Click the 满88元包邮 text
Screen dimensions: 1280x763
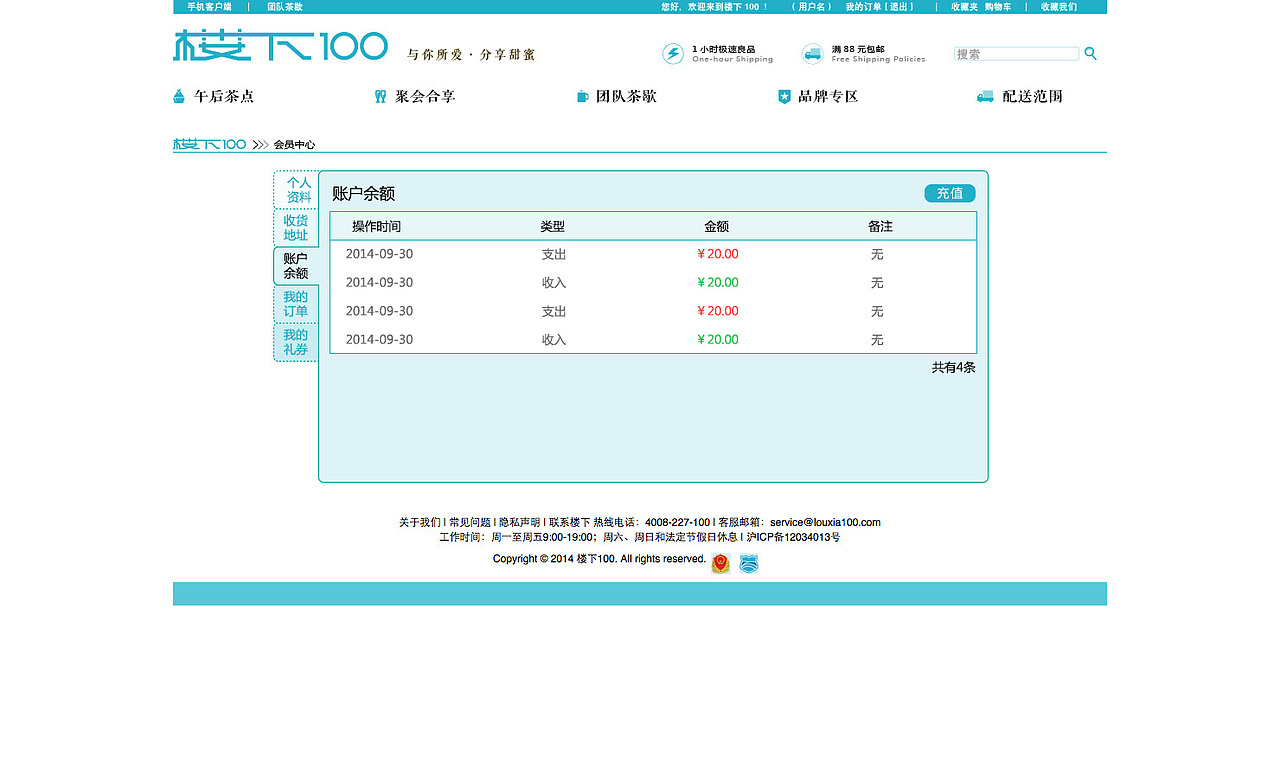coord(858,49)
